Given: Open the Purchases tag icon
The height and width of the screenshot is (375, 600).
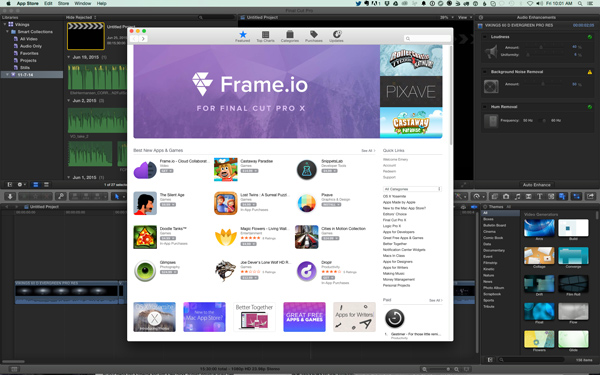Looking at the screenshot, I should [x=314, y=36].
